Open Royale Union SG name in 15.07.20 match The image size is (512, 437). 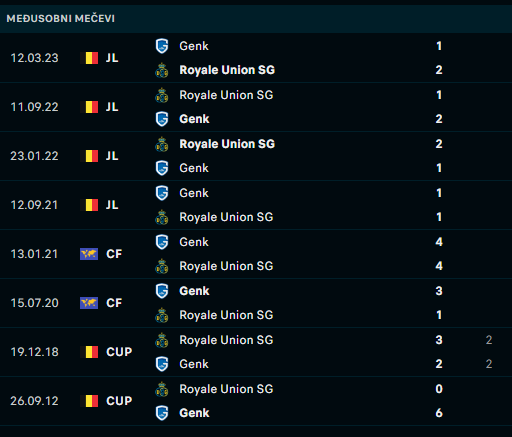226,315
